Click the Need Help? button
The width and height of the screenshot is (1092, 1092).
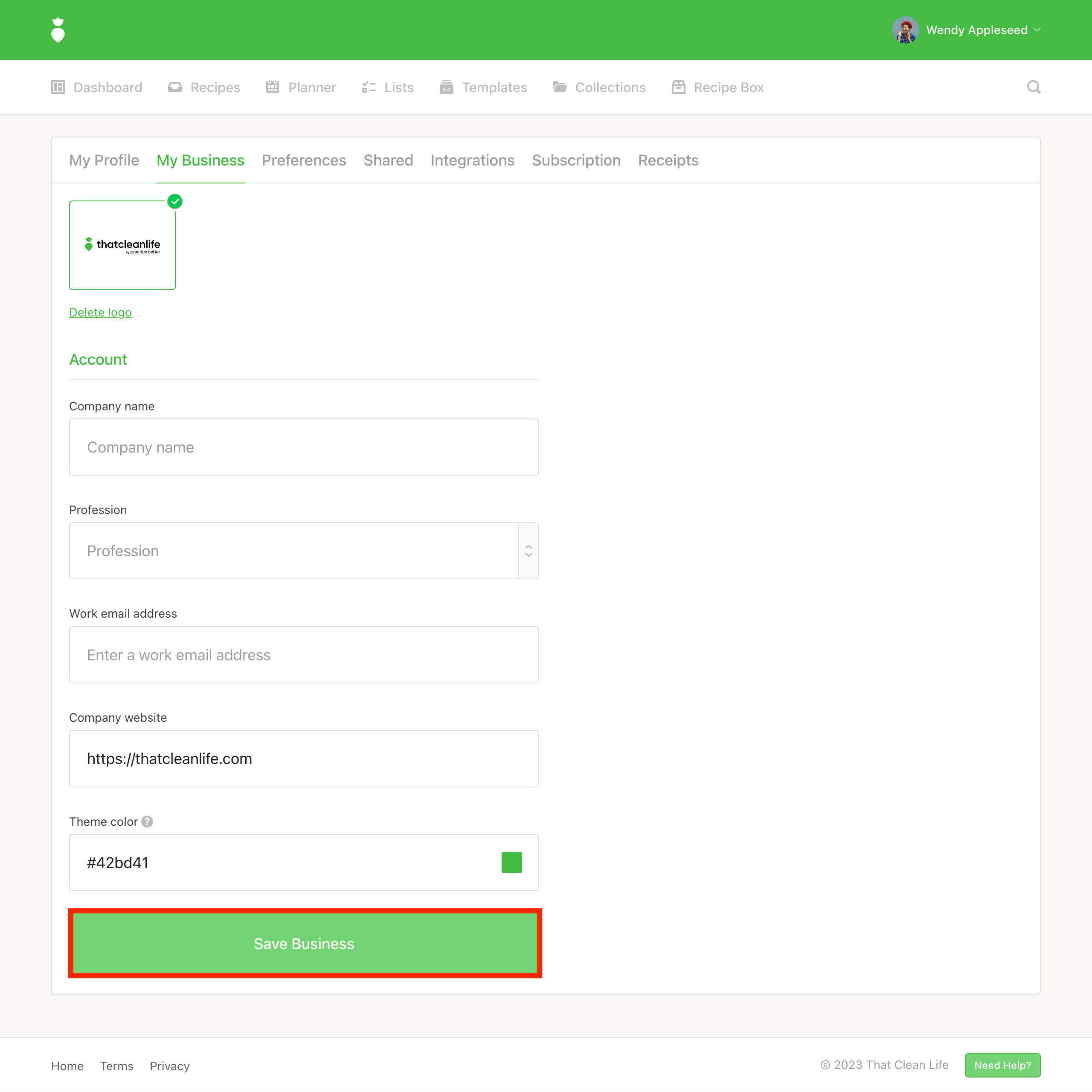coord(1002,1065)
